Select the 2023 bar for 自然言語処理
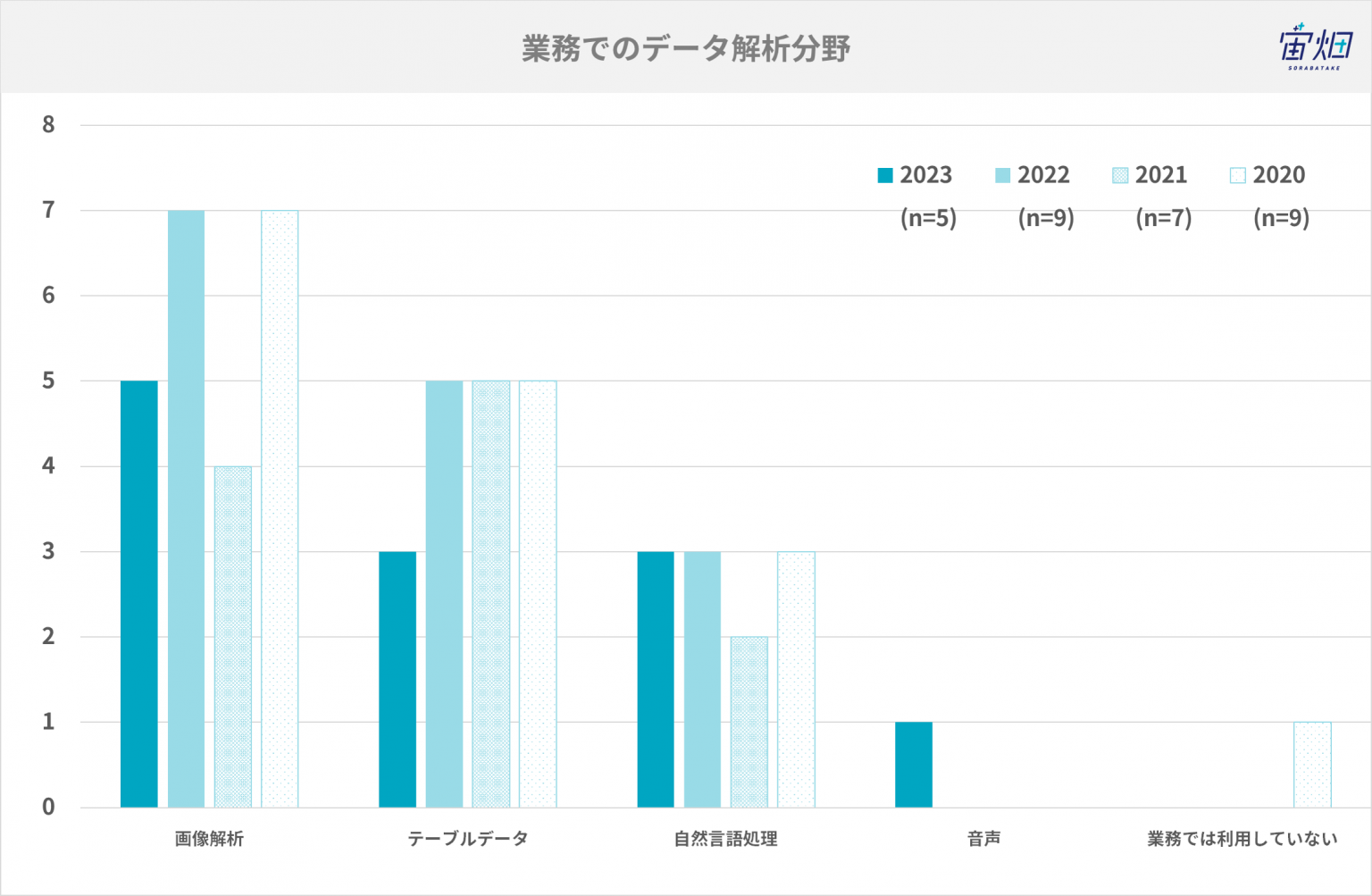Viewport: 1372px width, 896px height. (656, 680)
